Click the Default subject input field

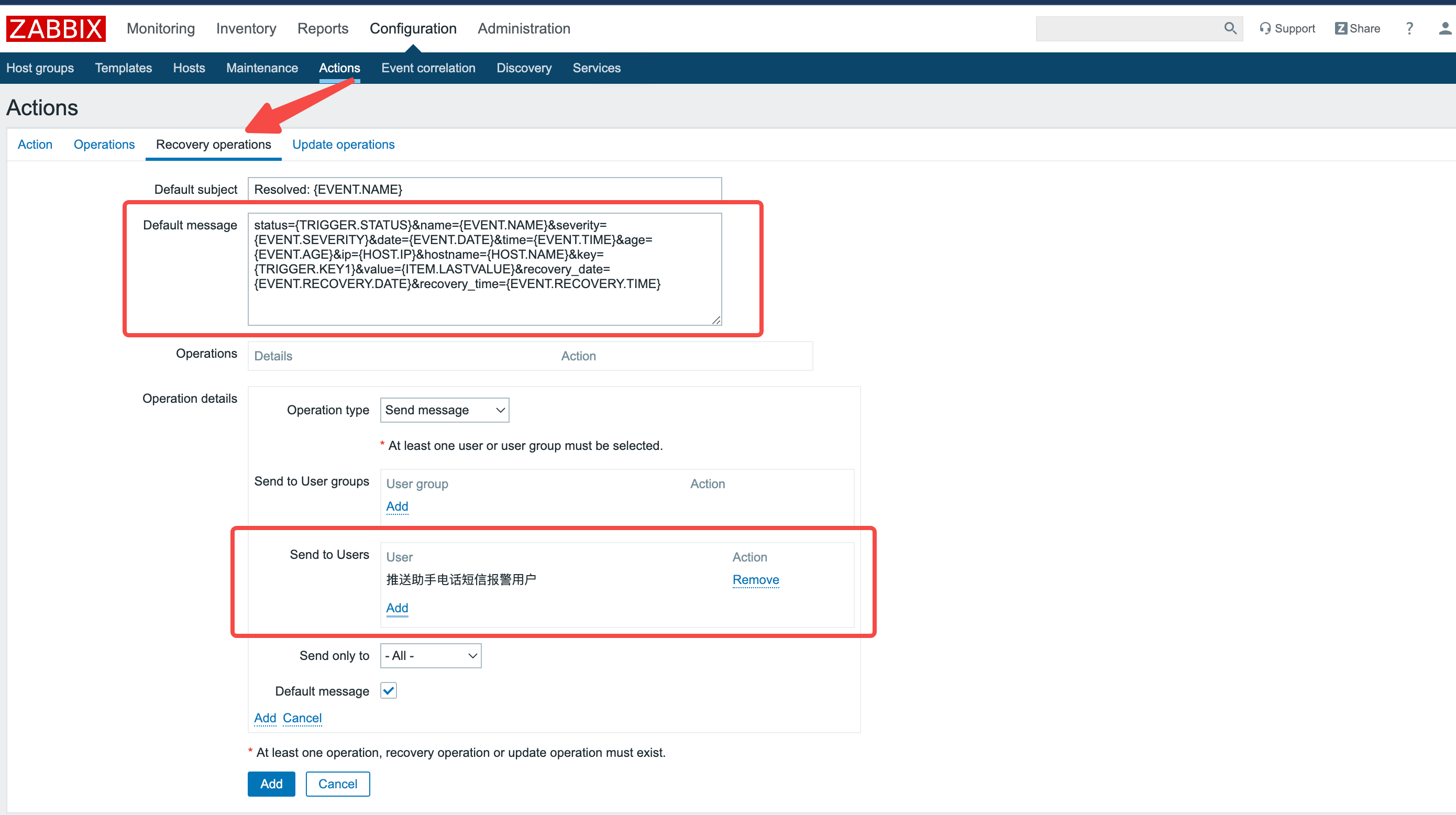(484, 189)
